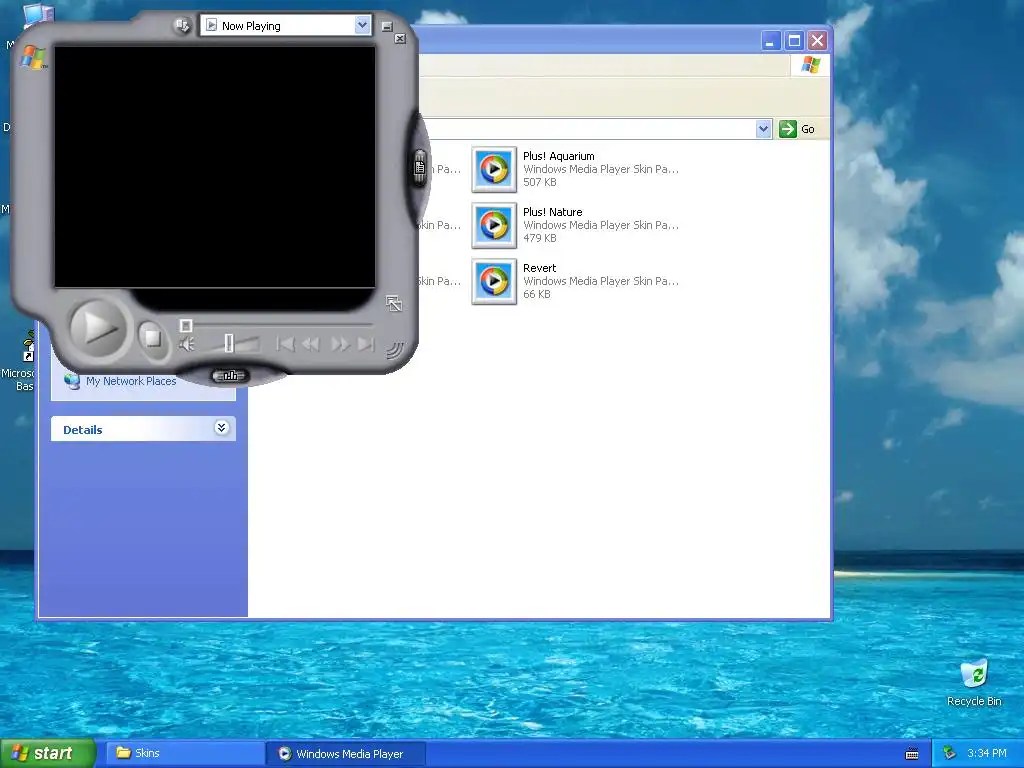Switch to Skins taskbar button
Screen dimensions: 1024x768
186,754
